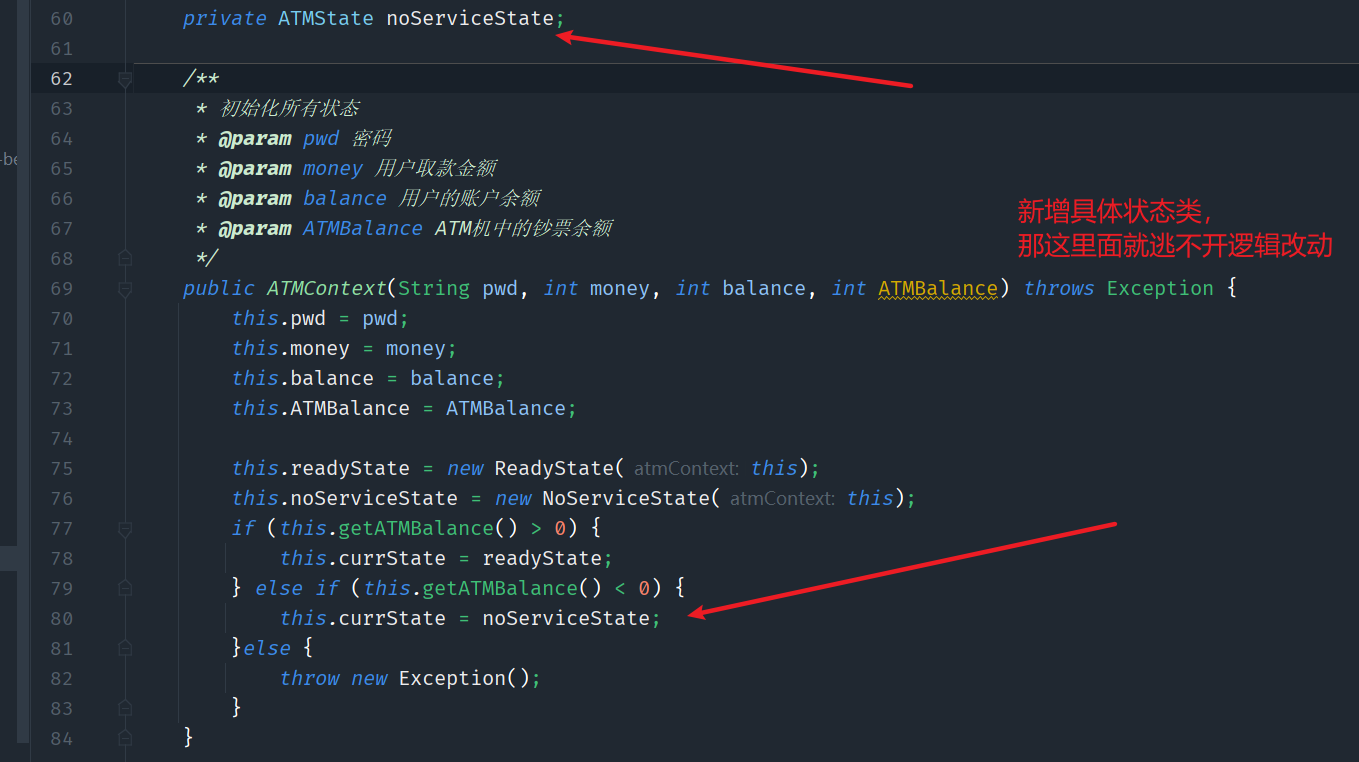Image resolution: width=1359 pixels, height=762 pixels.
Task: Click the this.money assignment on line 71
Action: click(344, 348)
